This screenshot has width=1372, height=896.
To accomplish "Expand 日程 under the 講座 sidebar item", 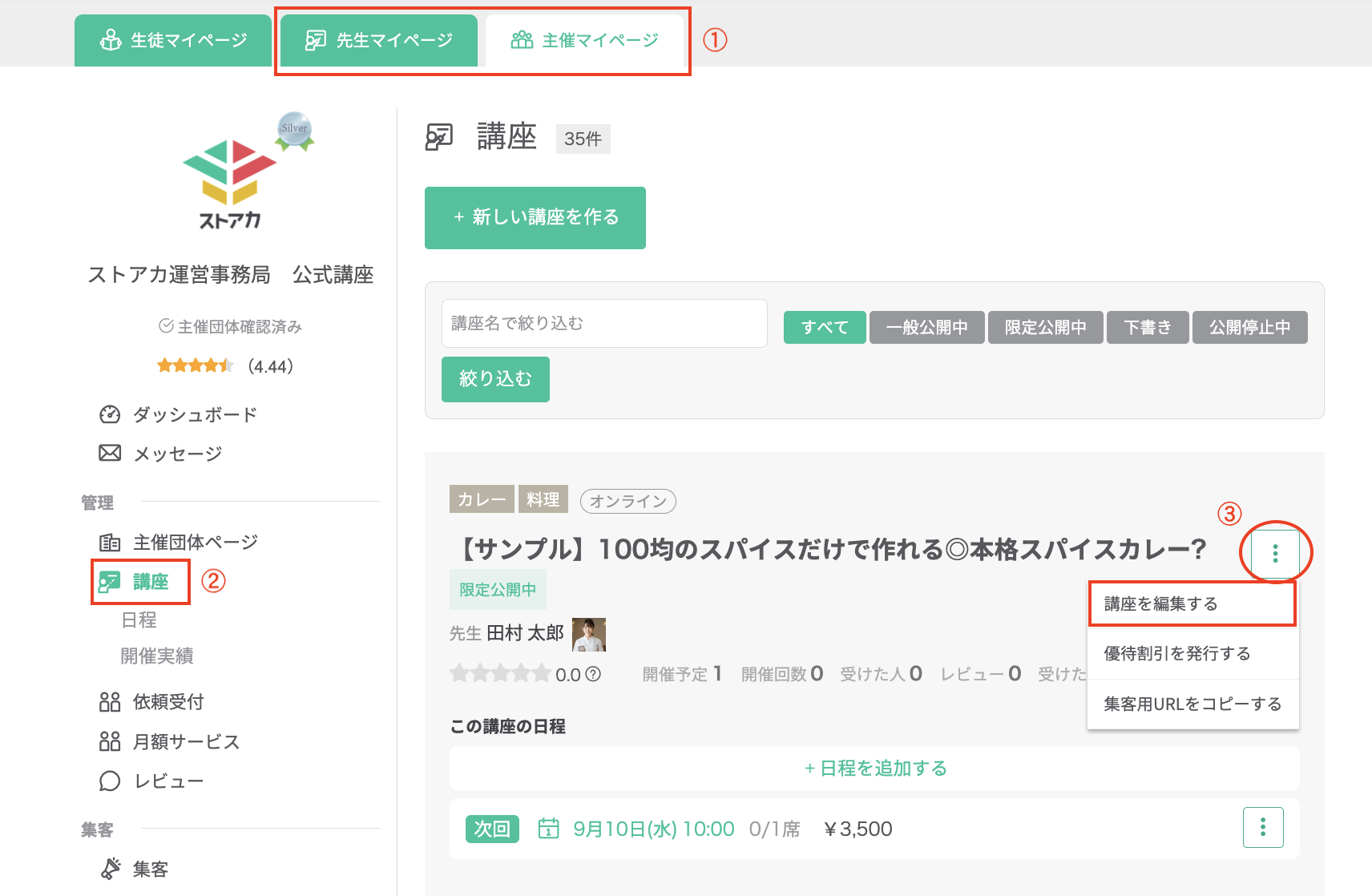I will tap(139, 620).
